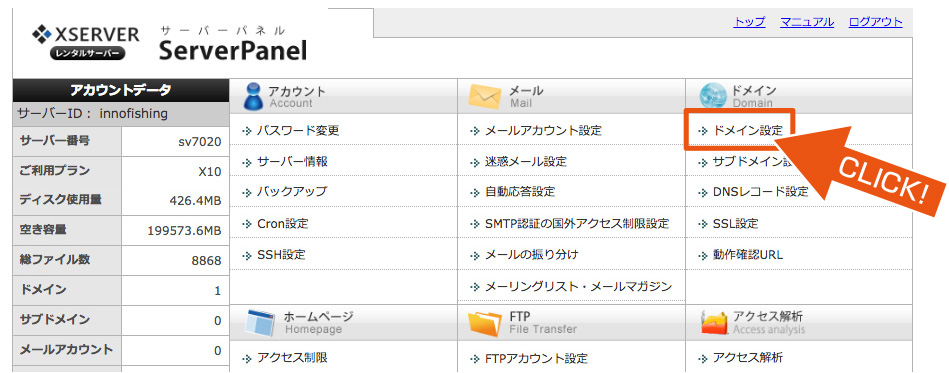Click the Mail envelope icon
Screen dimensions: 949x373
485,96
